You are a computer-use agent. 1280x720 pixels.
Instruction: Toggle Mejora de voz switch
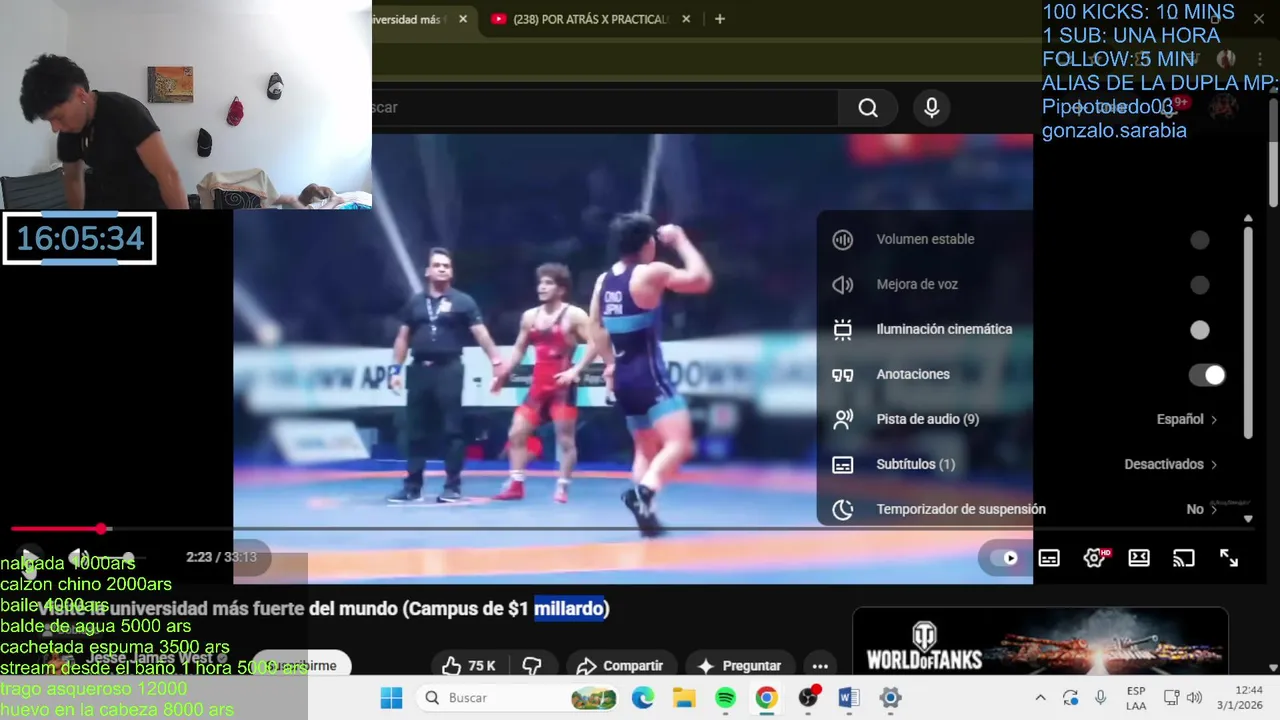click(1200, 285)
